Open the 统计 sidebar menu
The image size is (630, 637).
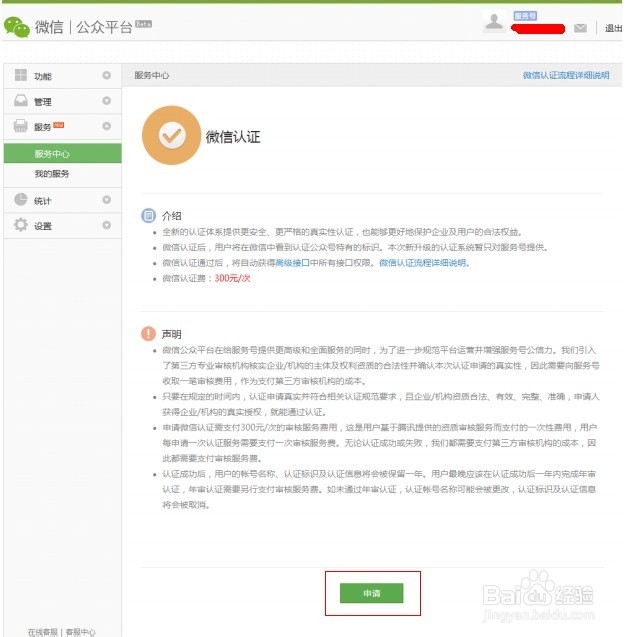pyautogui.click(x=63, y=200)
